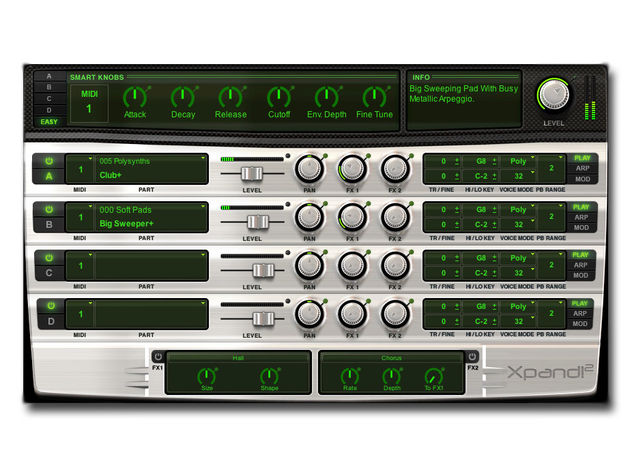Open the empty part C patch dropdown

coord(151,266)
